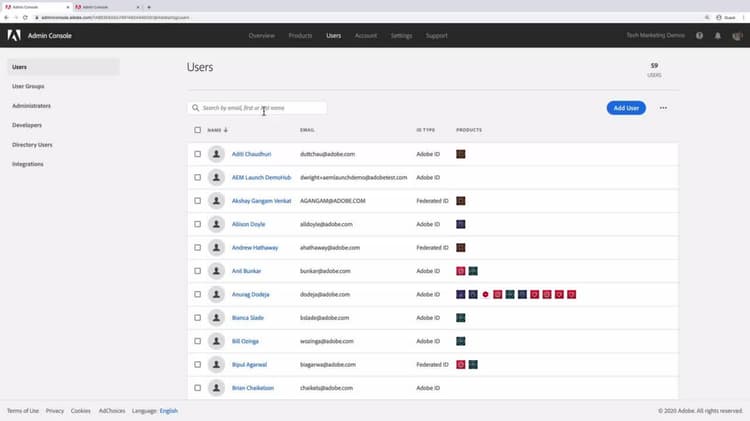The width and height of the screenshot is (750, 421).
Task: Open the Language English selector
Action: 168,411
